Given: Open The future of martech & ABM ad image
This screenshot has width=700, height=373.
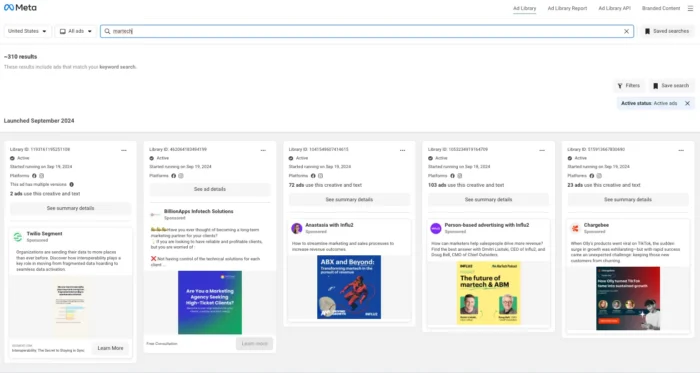Looking at the screenshot, I should coord(488,293).
